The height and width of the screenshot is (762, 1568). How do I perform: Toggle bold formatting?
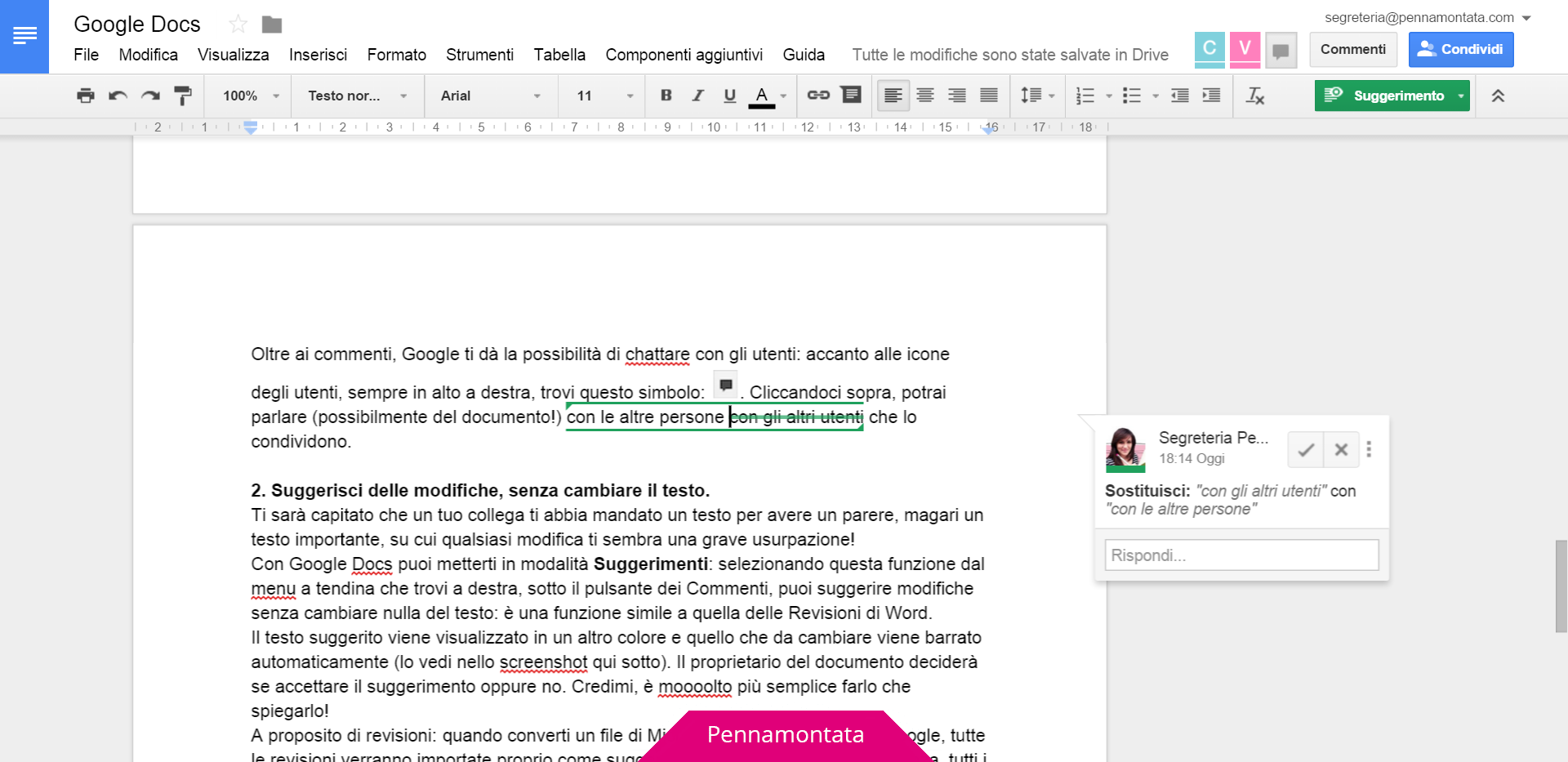tap(666, 96)
